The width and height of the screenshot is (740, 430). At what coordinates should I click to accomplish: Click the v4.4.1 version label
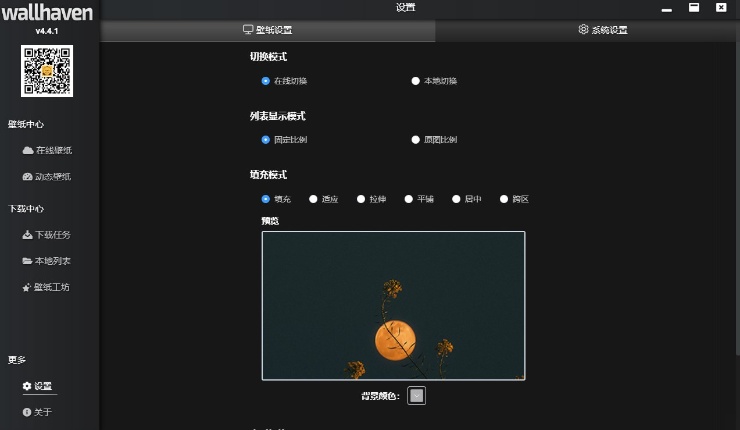point(47,31)
